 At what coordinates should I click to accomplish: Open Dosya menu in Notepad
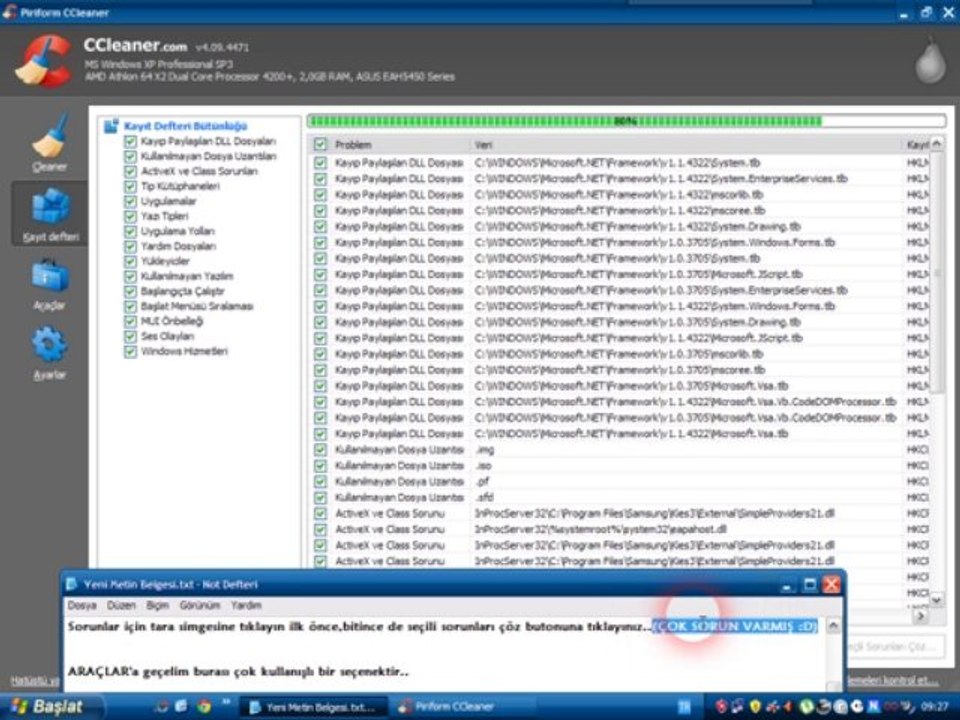pos(82,606)
